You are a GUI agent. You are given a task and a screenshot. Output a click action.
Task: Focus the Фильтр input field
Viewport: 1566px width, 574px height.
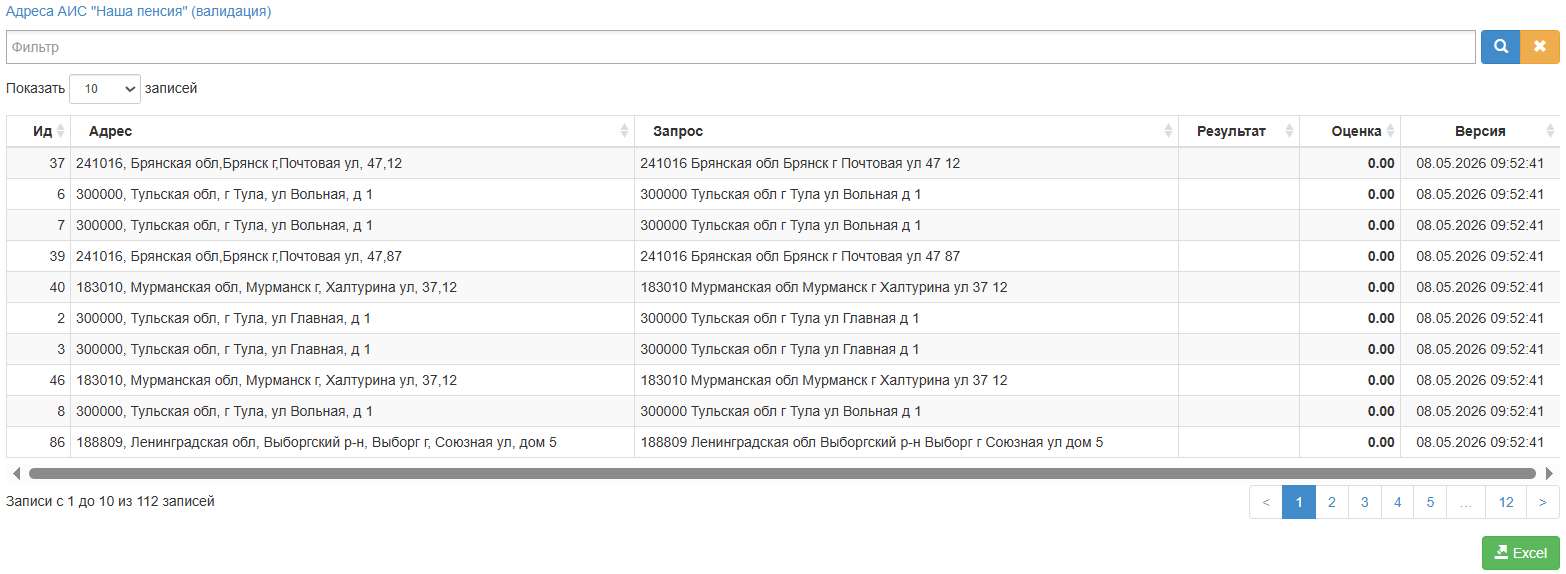click(x=741, y=47)
